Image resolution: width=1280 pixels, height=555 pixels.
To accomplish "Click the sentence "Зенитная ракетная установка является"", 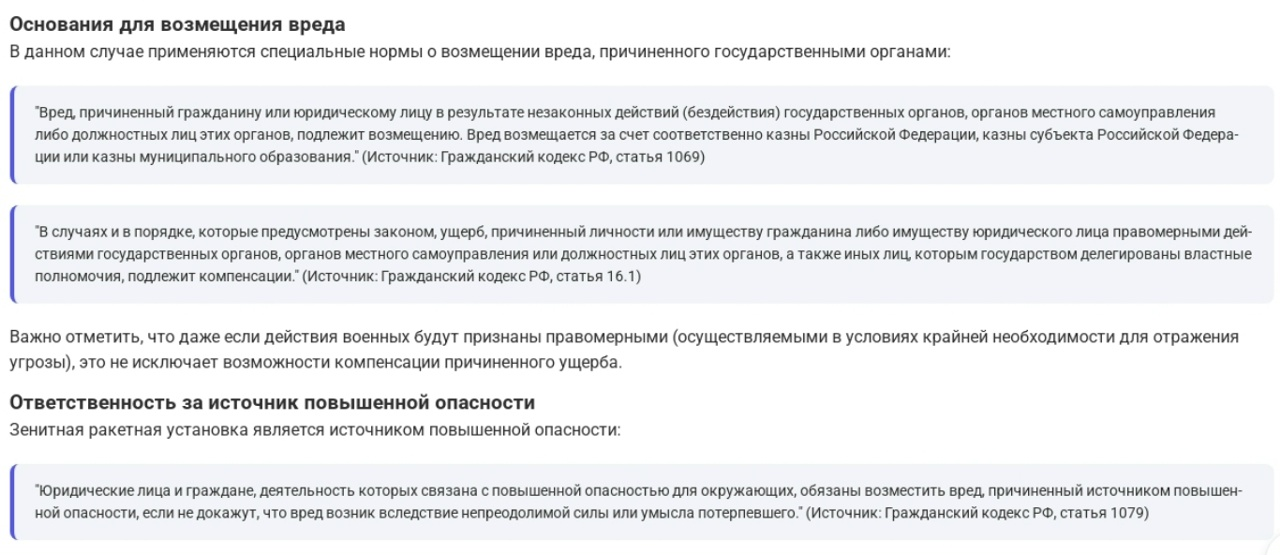I will pyautogui.click(x=315, y=429).
